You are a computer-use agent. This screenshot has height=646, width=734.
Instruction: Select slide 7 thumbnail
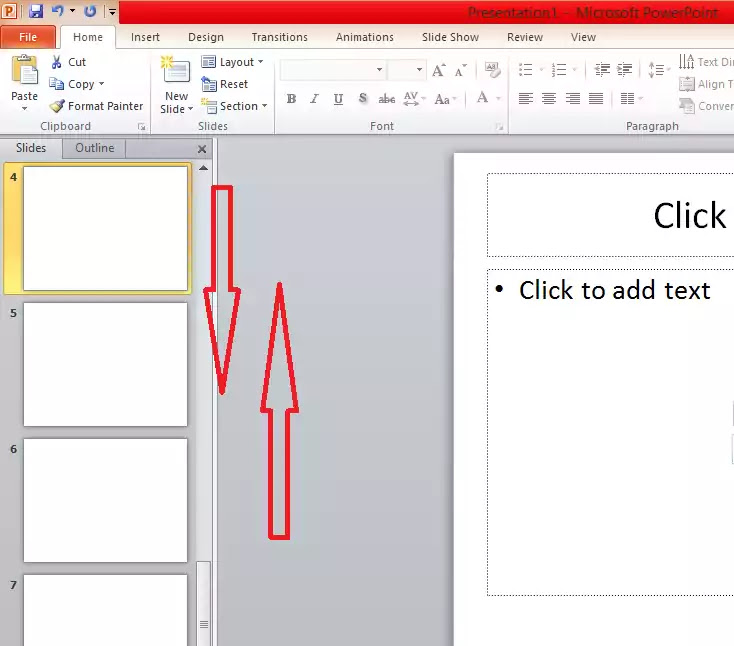coord(105,610)
